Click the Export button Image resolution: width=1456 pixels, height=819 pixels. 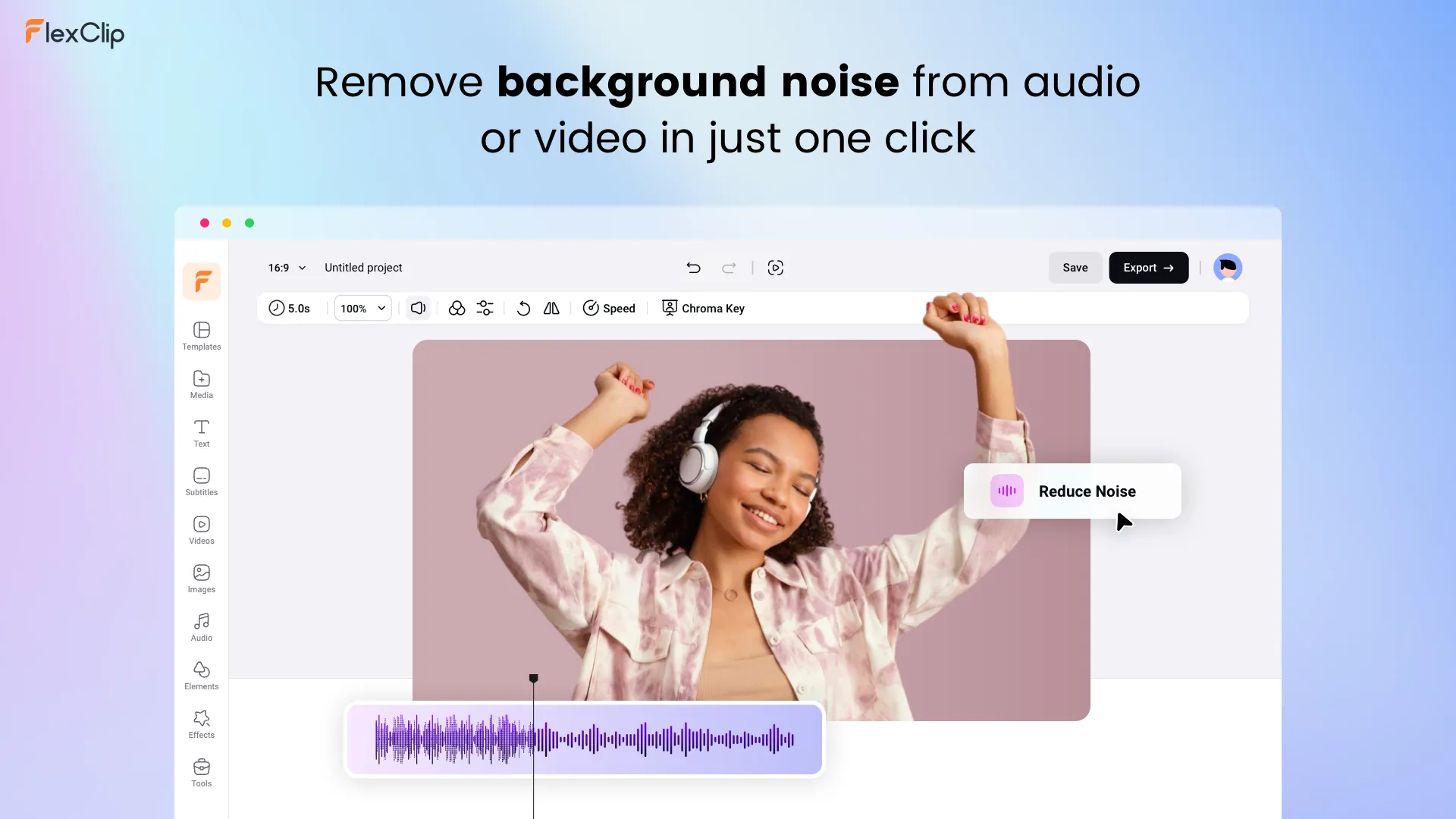(1148, 267)
